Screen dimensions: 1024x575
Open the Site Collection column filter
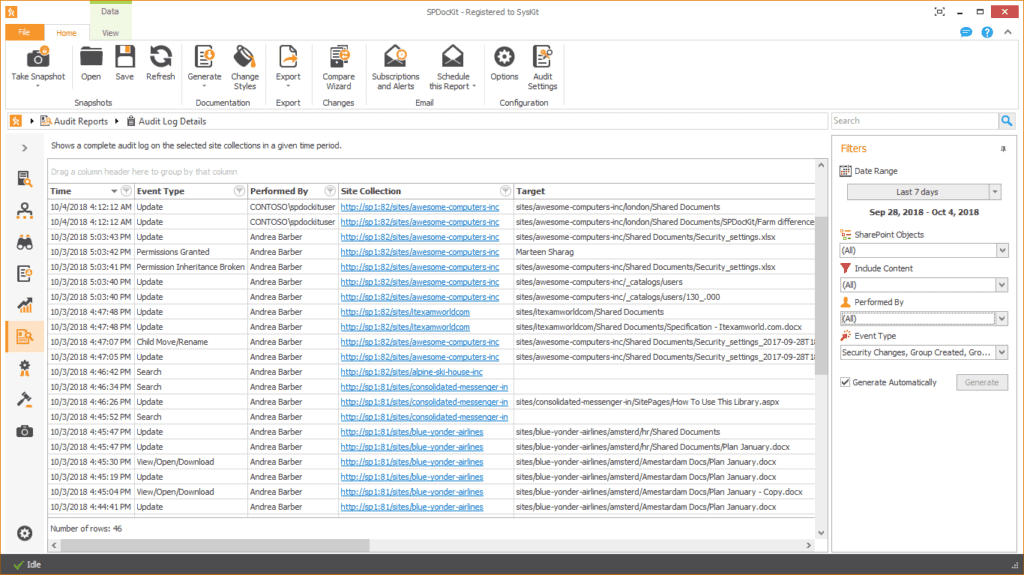[x=505, y=191]
